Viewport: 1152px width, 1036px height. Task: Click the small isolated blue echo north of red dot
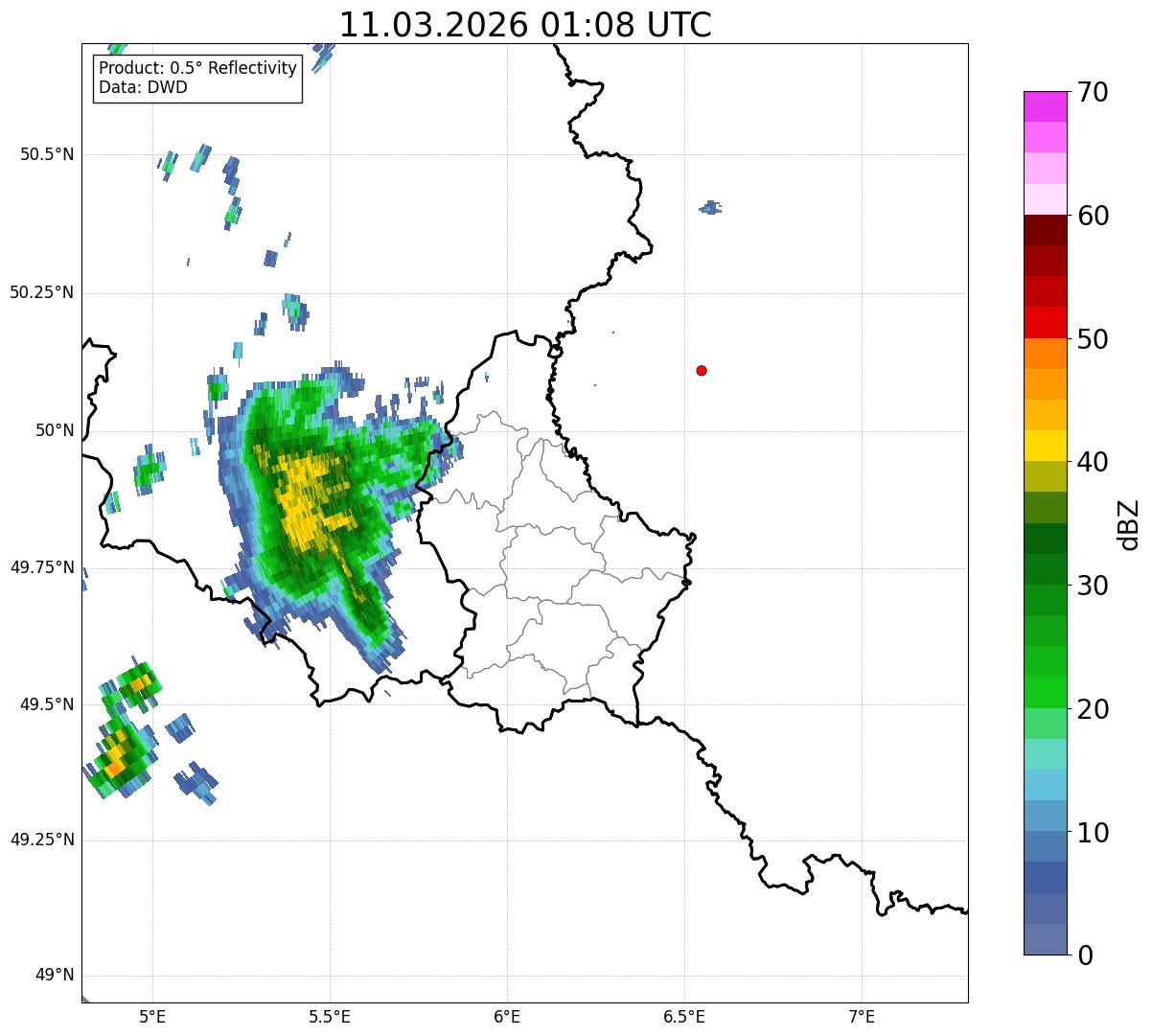(710, 207)
